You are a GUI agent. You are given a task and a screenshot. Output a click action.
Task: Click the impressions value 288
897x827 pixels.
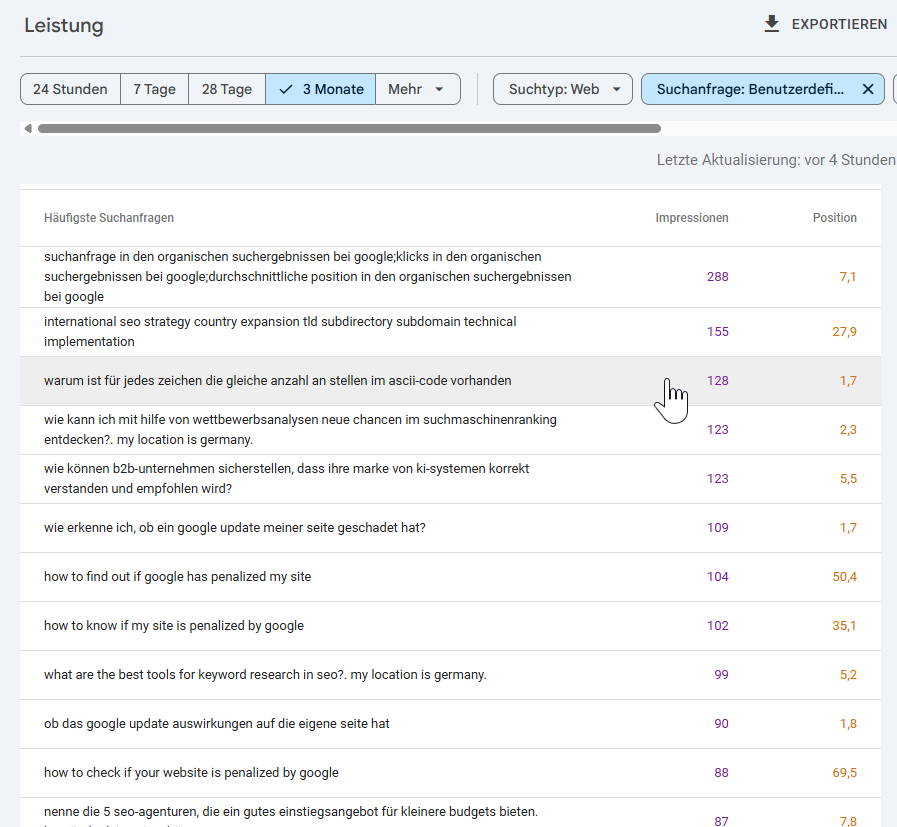(717, 277)
